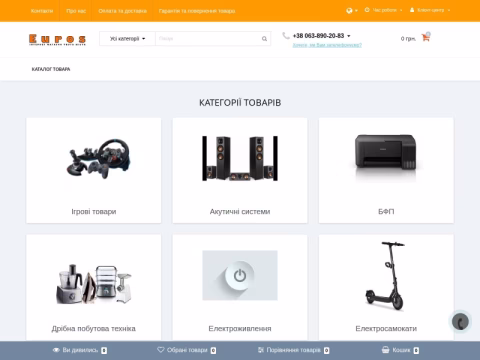Click 'Ви дивились' in the bottom bar
Image resolution: width=480 pixels, height=360 pixels.
80,350
